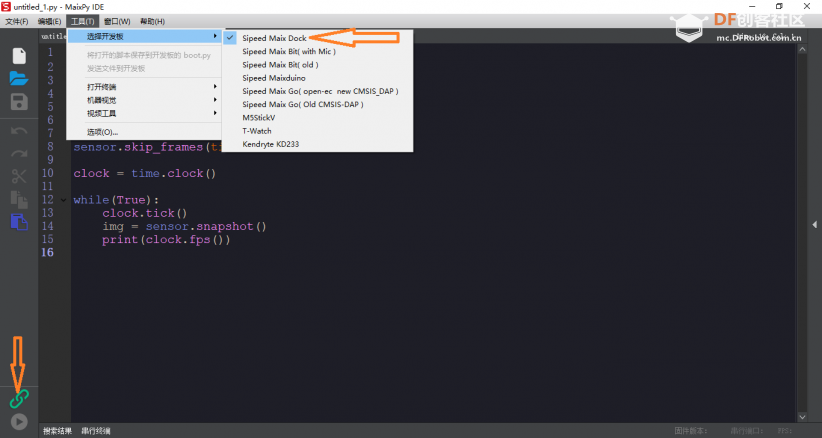The height and width of the screenshot is (438, 822).
Task: Click the Copy icon in sidebar
Action: click(x=19, y=200)
